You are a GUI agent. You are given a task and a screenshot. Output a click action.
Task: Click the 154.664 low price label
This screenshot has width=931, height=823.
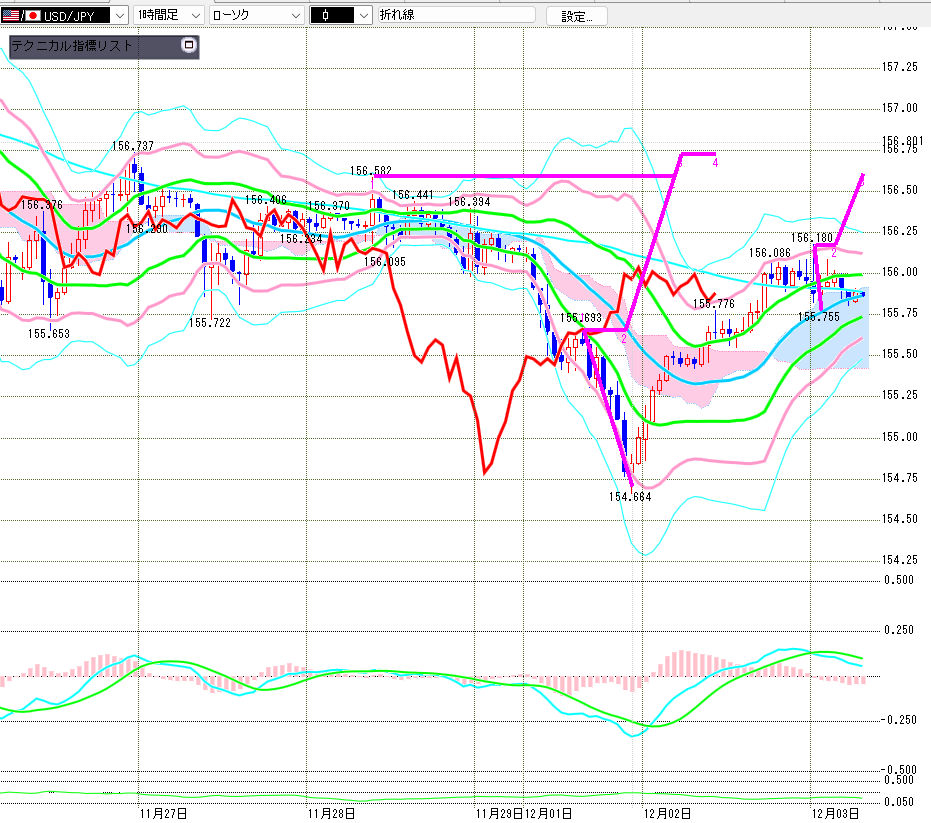coord(630,495)
